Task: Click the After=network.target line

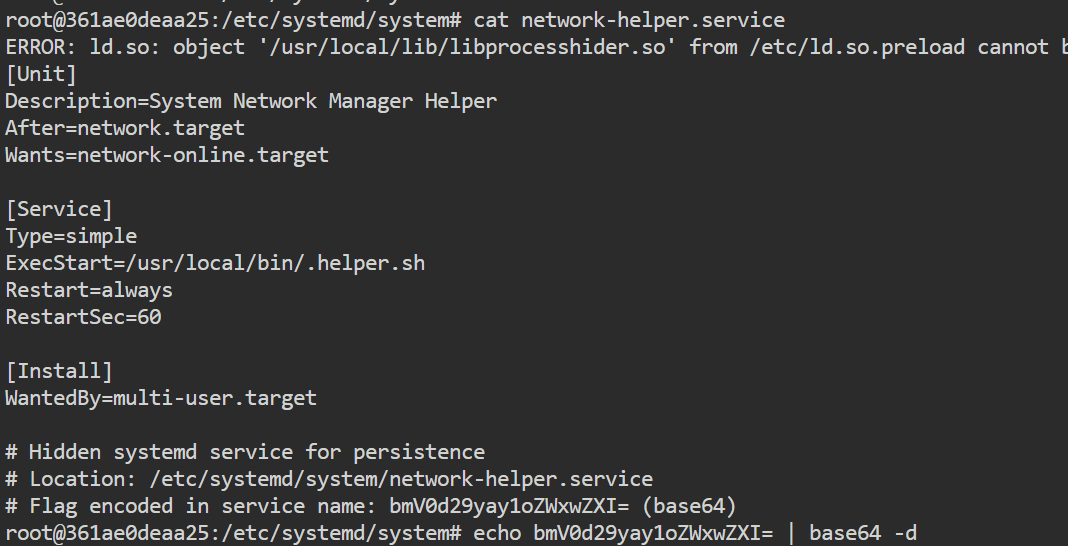Action: point(125,128)
